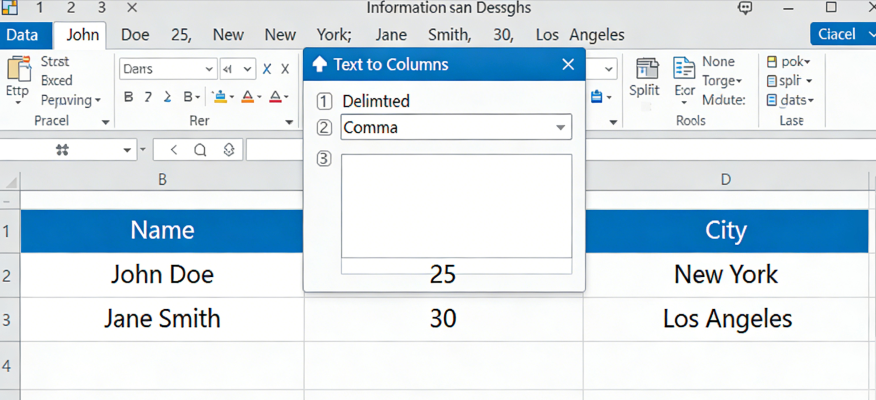
Task: Open the B borders dropdown arrow
Action: (x=198, y=98)
